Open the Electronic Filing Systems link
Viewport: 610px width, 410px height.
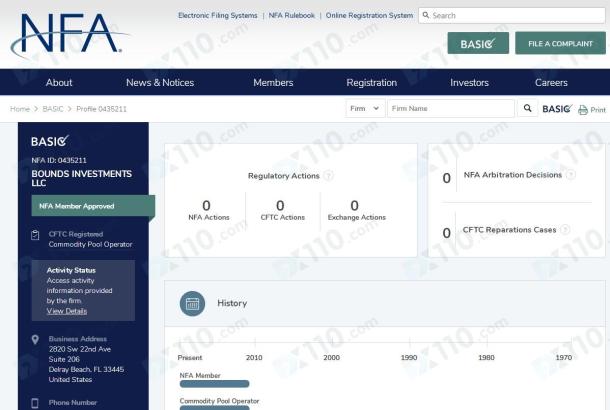[x=217, y=16]
